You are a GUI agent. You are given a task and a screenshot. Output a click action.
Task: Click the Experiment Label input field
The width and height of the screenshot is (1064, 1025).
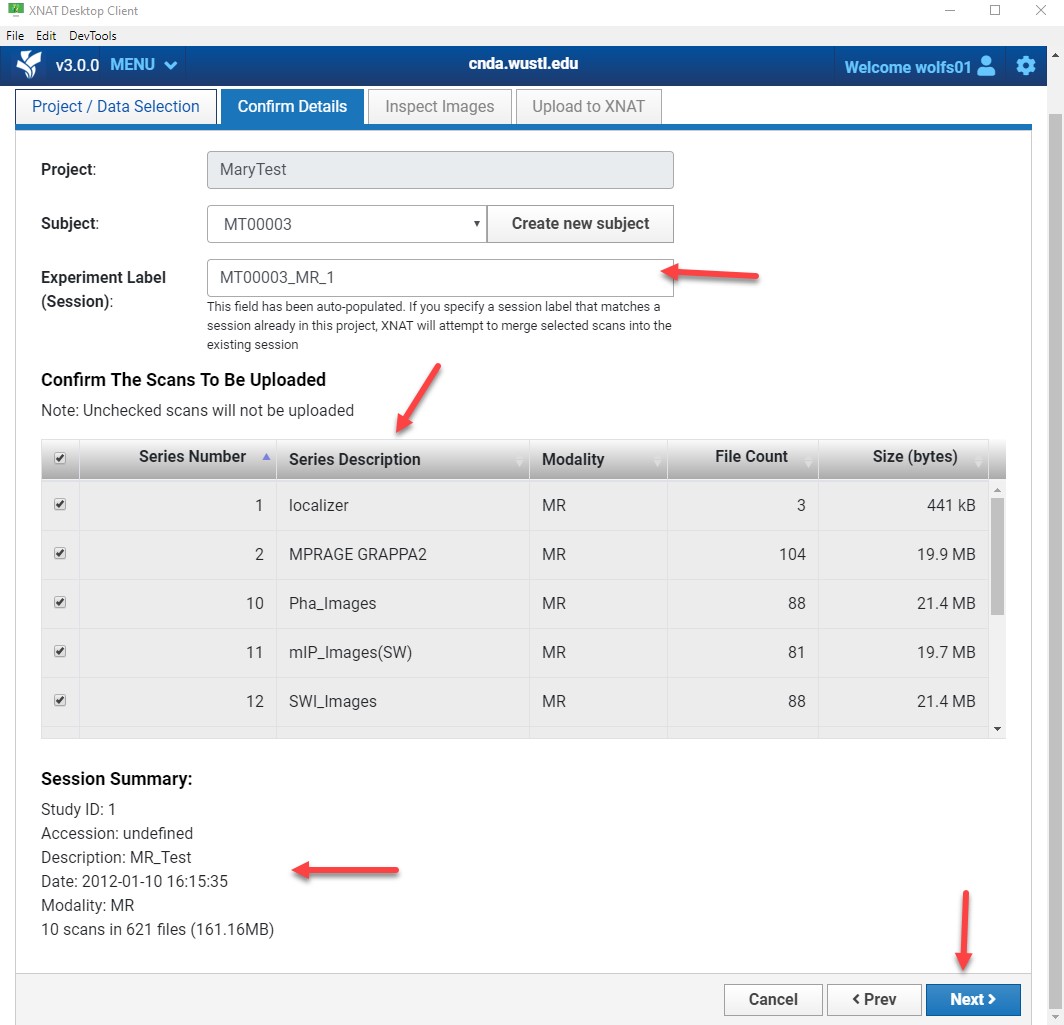[440, 278]
